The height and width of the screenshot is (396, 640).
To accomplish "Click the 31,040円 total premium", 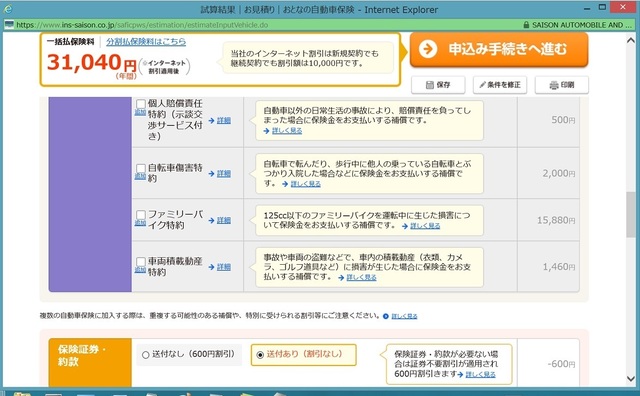I will click(x=92, y=63).
